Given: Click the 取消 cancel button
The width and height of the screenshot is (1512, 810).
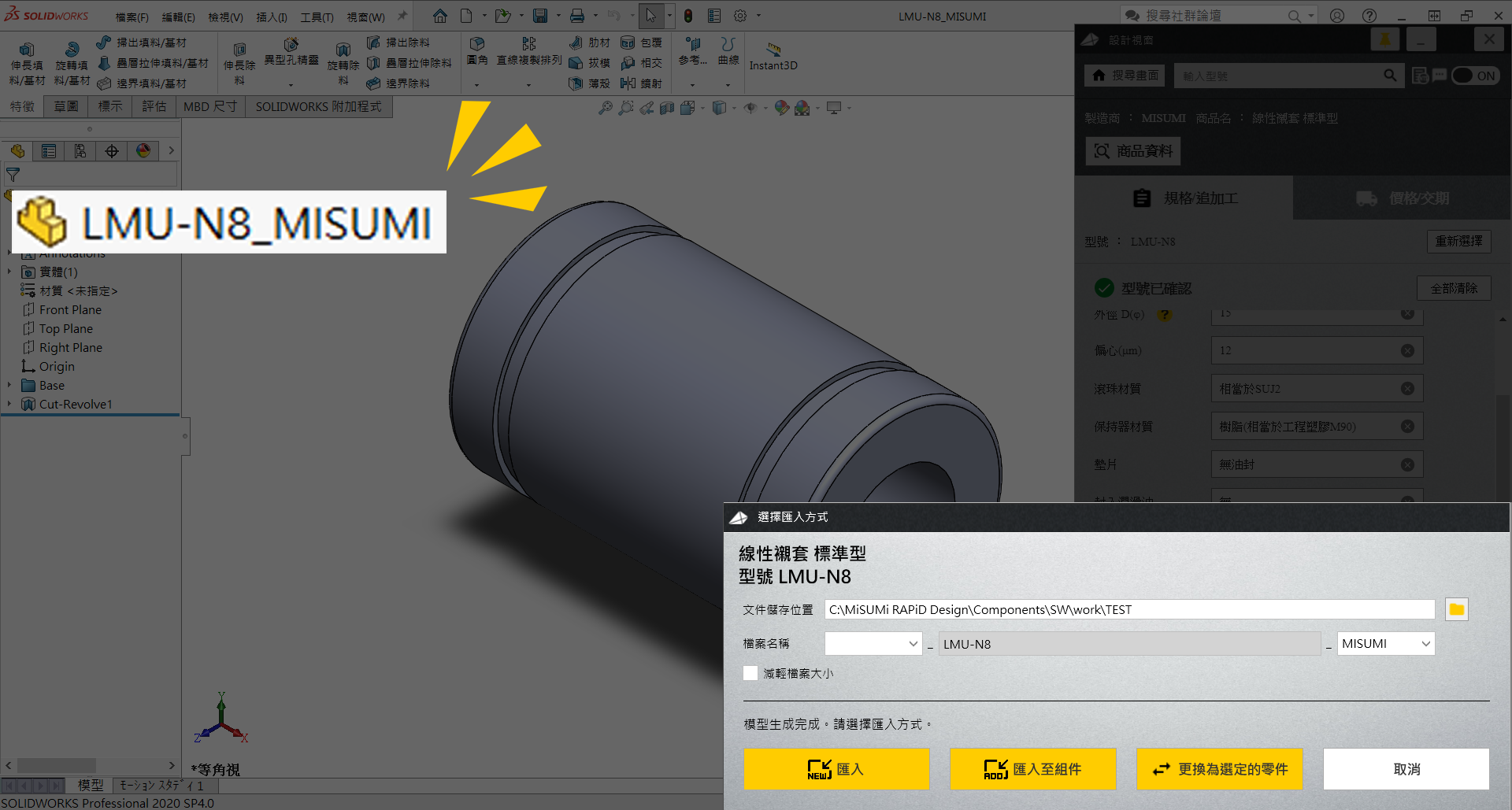Looking at the screenshot, I should coord(1406,769).
